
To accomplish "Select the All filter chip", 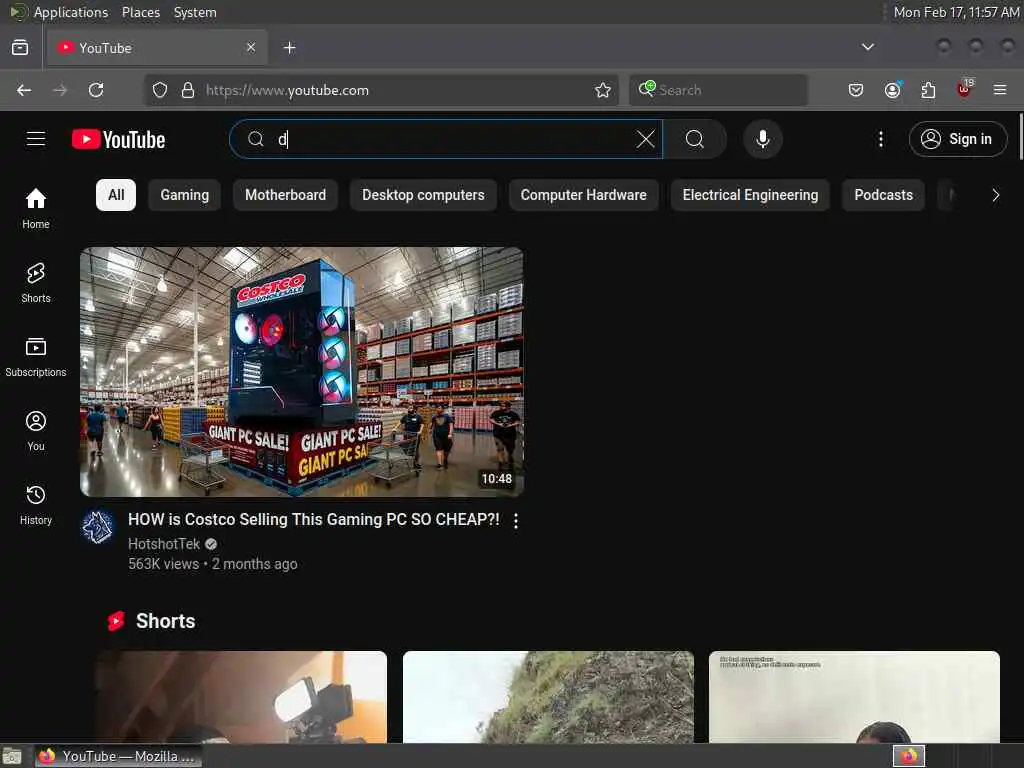I will click(116, 195).
